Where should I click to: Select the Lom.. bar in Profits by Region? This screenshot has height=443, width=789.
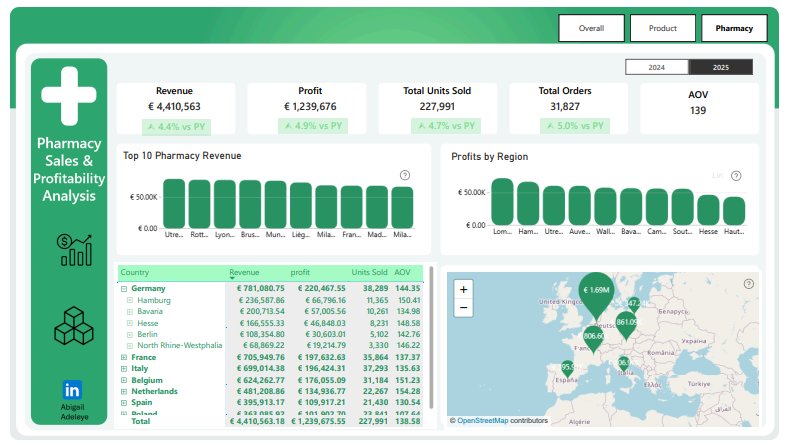[502, 202]
